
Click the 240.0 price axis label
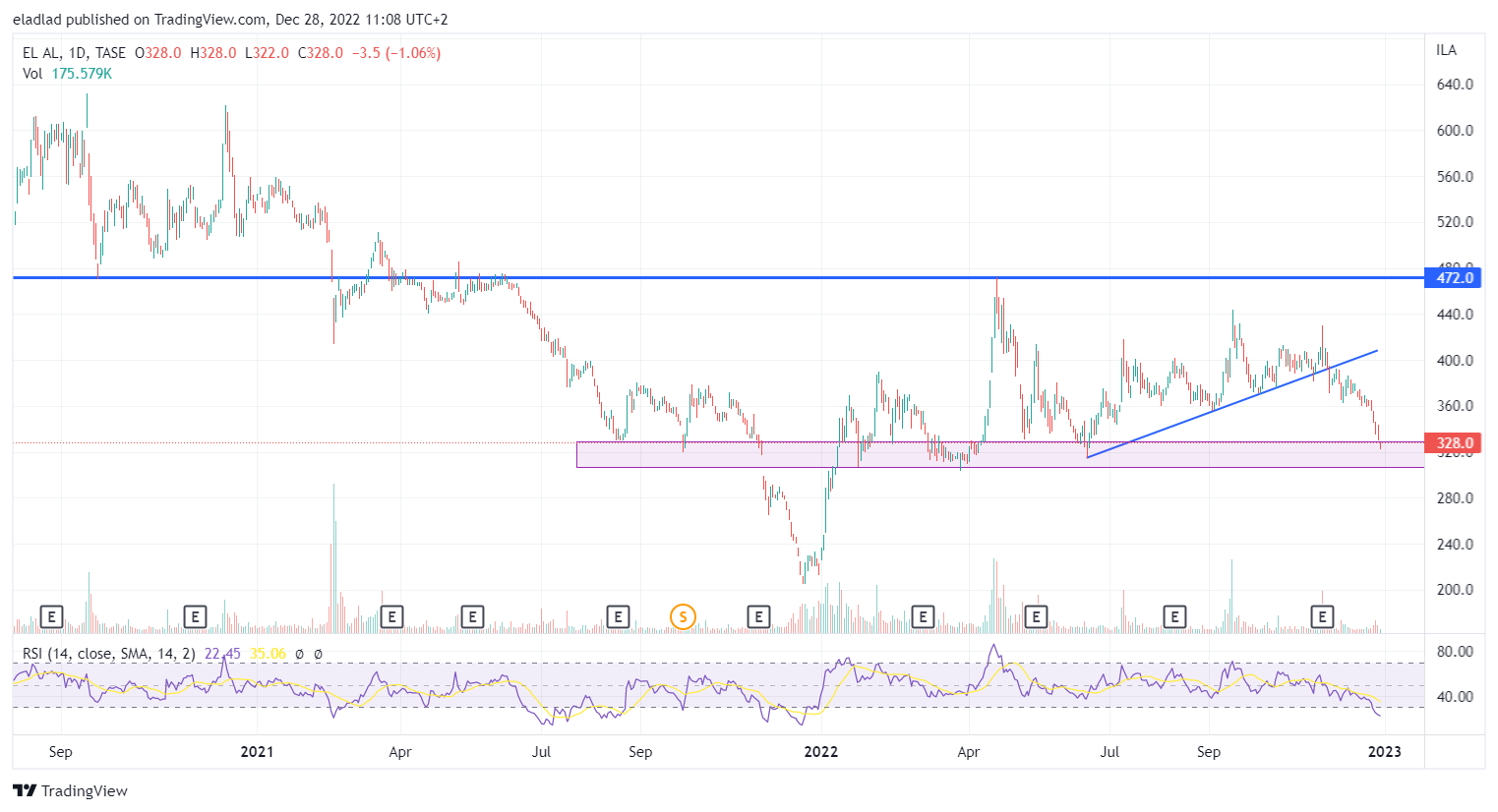(x=1455, y=545)
